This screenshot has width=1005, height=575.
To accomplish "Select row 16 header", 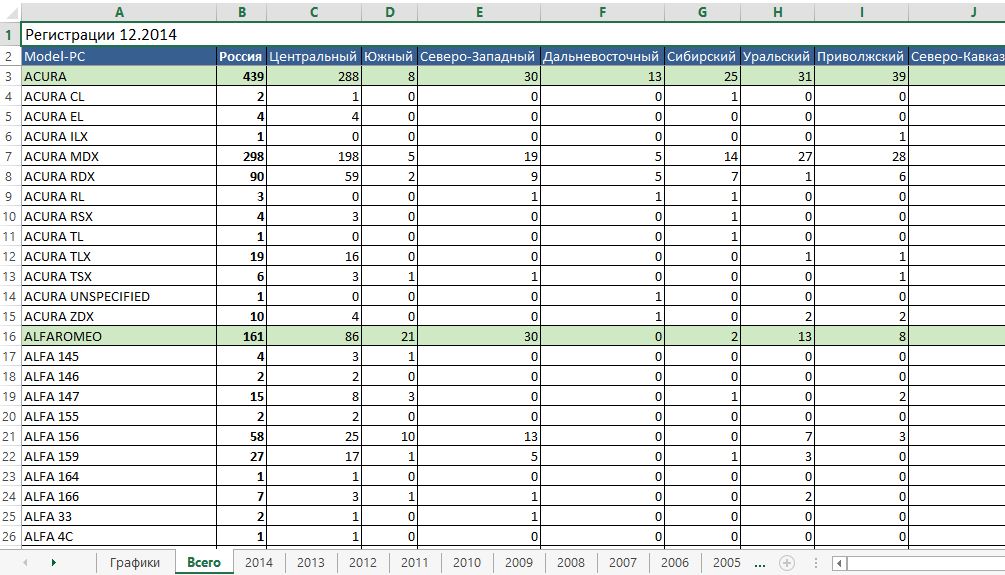I will coord(9,337).
